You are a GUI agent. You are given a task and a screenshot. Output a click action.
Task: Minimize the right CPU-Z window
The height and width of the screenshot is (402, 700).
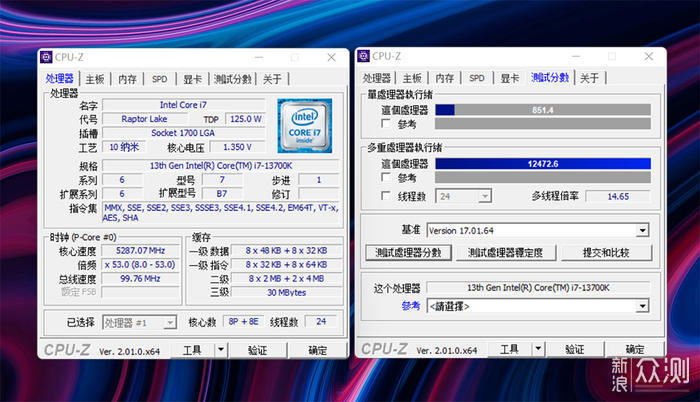576,56
